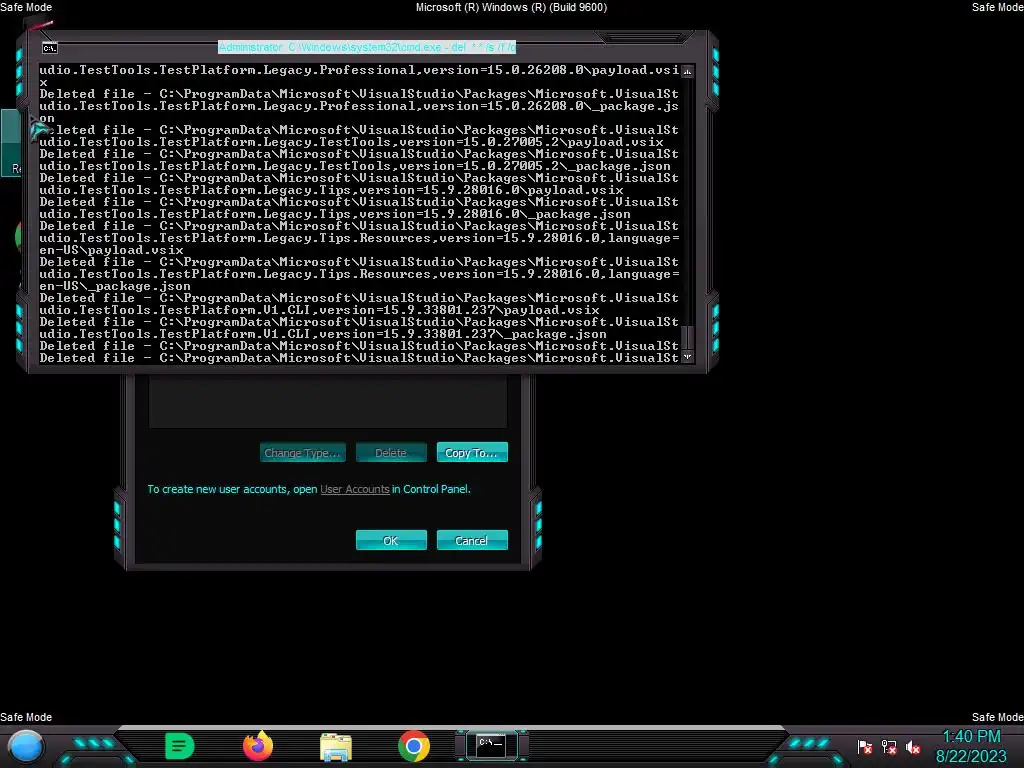Click the line ending 'V1.CLI,version=15.9.33801.237\payload.vsix'
Viewport: 1024px width, 768px height.
point(319,310)
